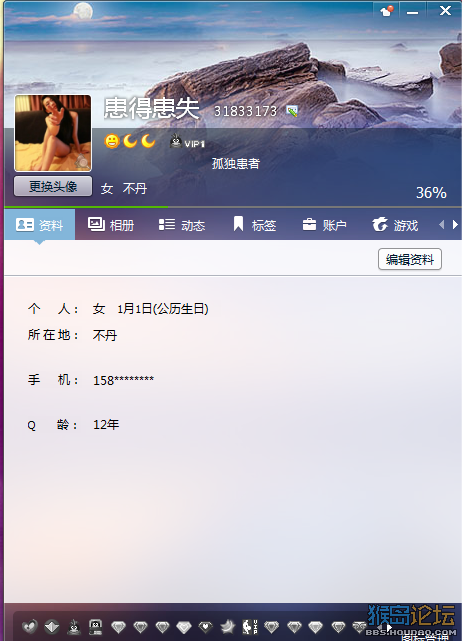Click the heart icon in bottom icon bar

29,626
